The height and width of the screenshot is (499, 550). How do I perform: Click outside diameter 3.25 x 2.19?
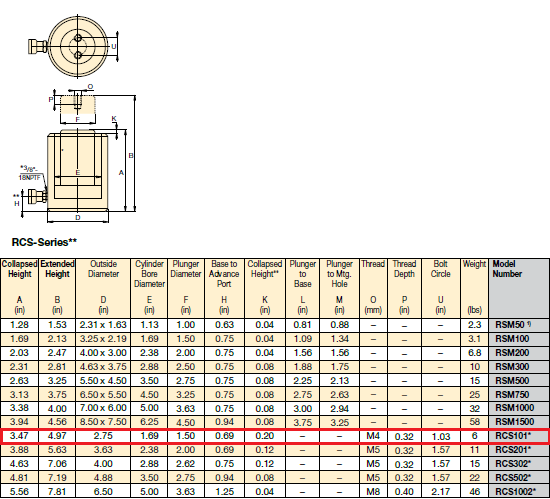[103, 339]
